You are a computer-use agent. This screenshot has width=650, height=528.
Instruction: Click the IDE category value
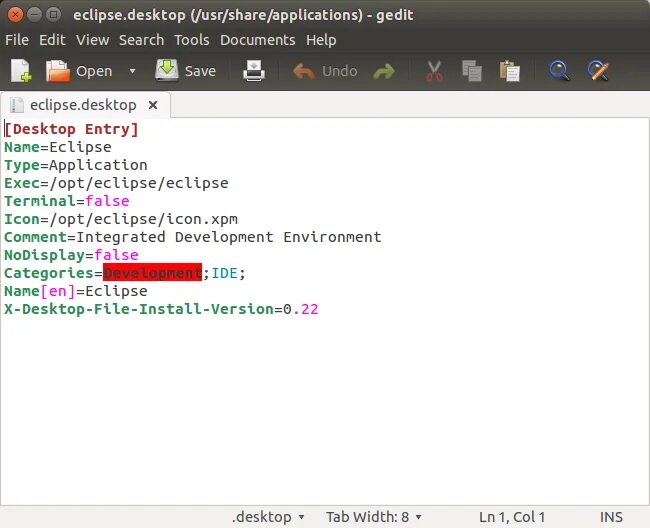click(224, 273)
